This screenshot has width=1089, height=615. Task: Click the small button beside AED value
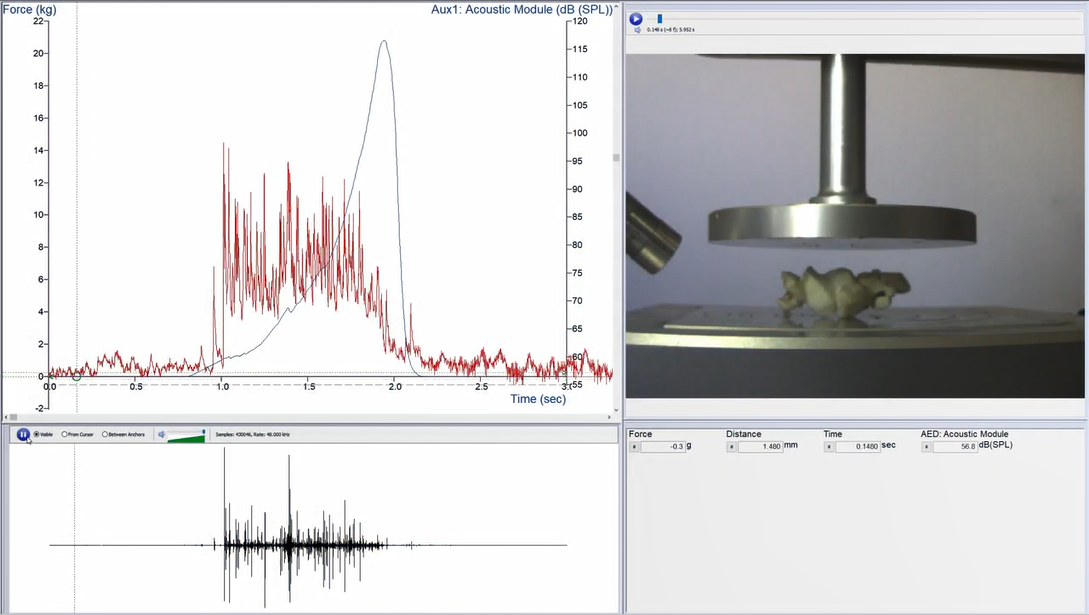coord(926,447)
